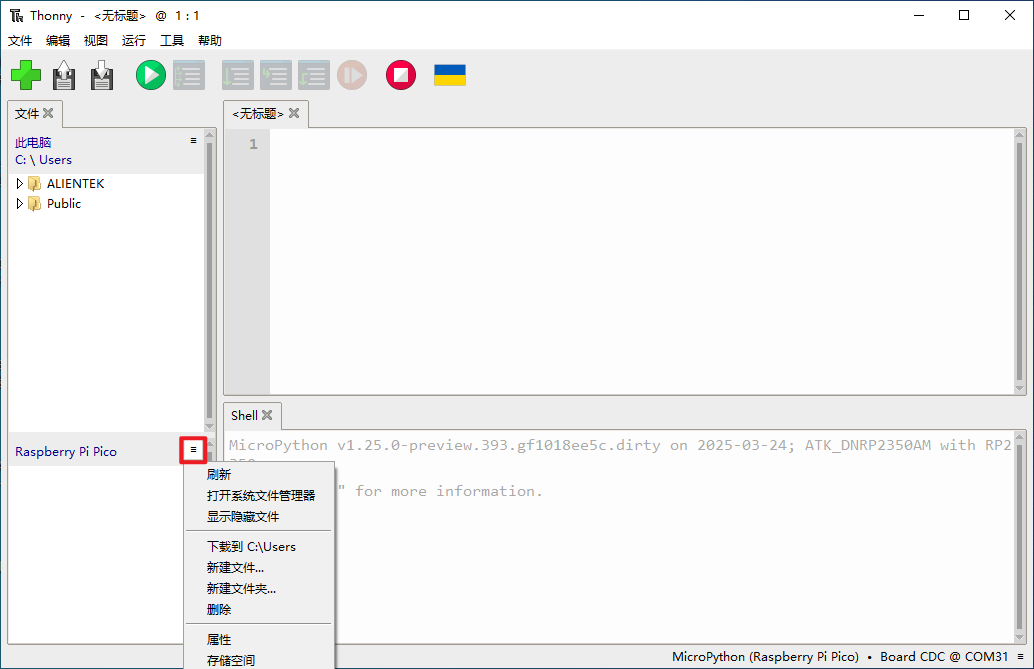Open the 工具 menu

click(172, 41)
